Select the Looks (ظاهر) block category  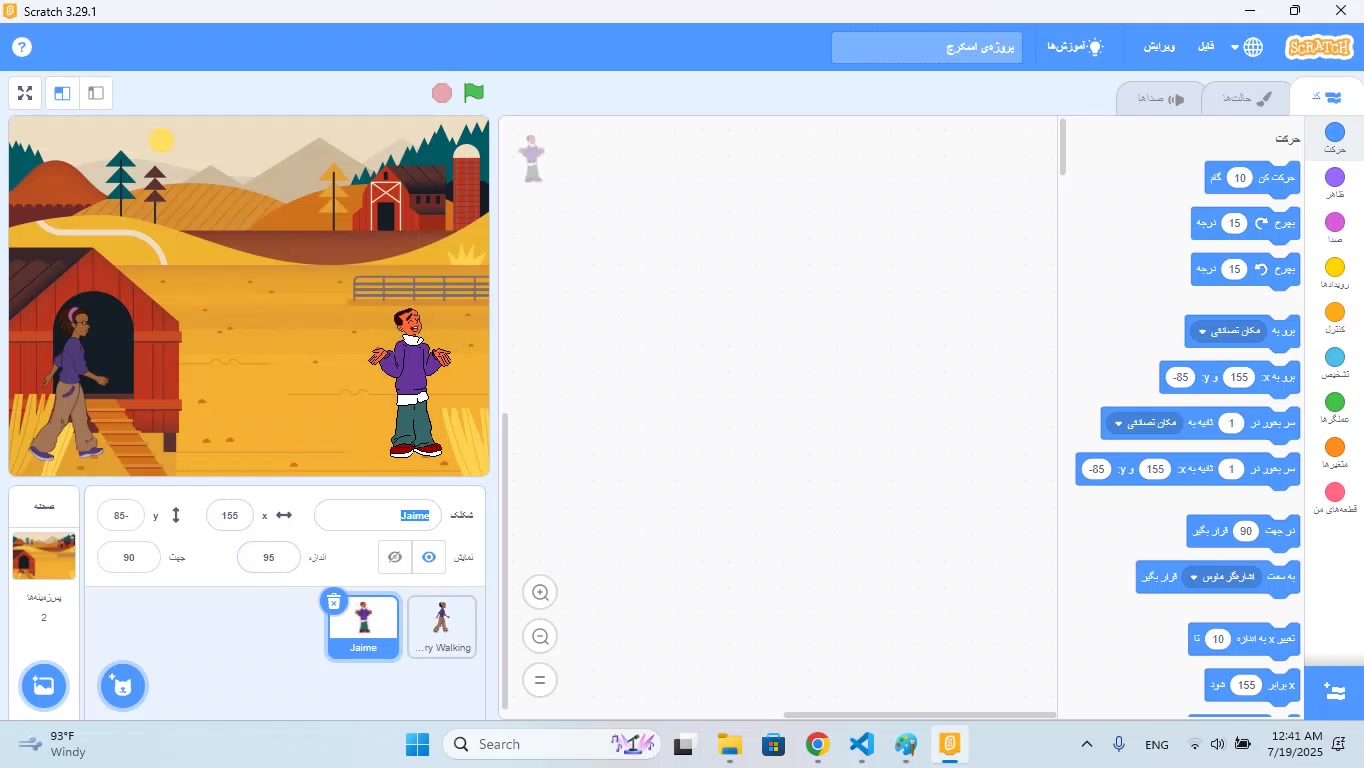point(1335,183)
